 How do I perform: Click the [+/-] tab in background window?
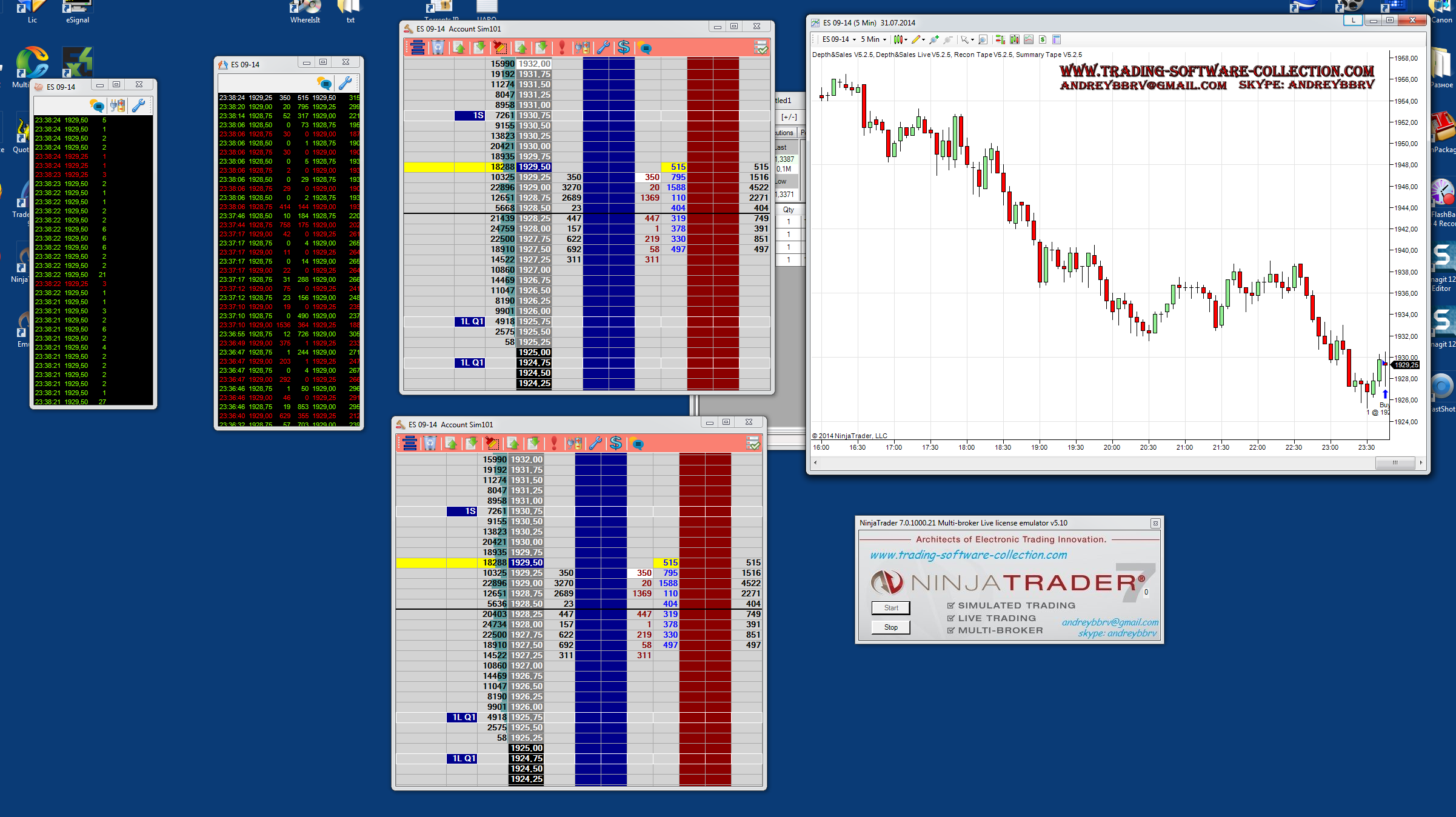[789, 117]
